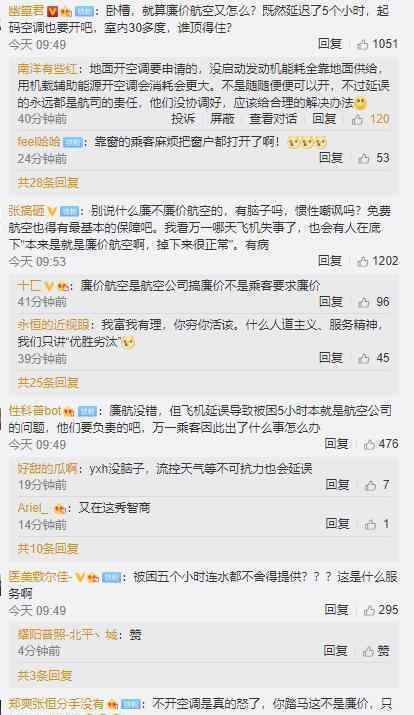
Task: Click 屏蔽 on the 40分钟前 reply
Action: pos(223,119)
